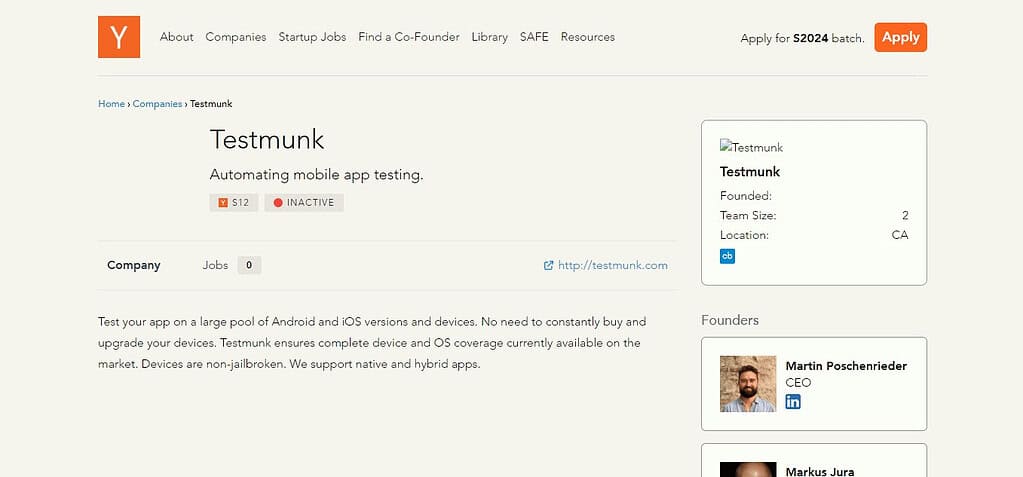The image size is (1023, 477).
Task: Click Martin Poschenrieder's photo
Action: point(748,384)
